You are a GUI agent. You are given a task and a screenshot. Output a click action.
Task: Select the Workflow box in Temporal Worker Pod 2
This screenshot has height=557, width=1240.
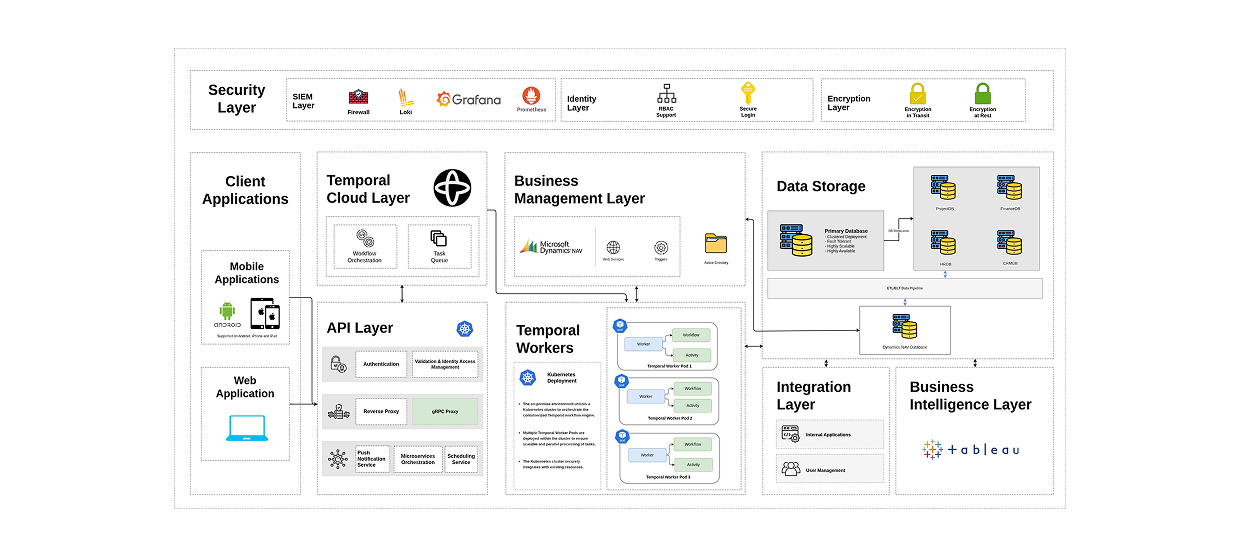(x=692, y=388)
